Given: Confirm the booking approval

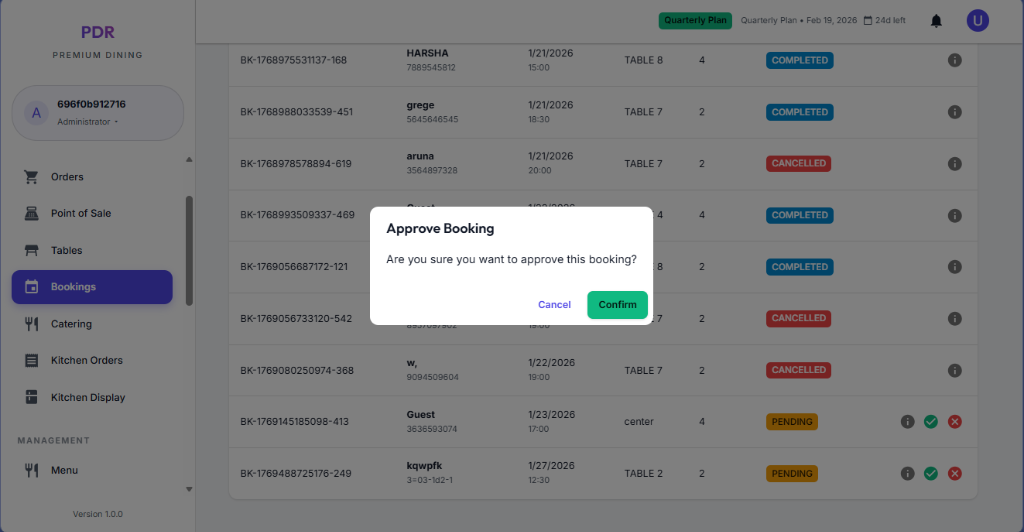Looking at the screenshot, I should [617, 305].
